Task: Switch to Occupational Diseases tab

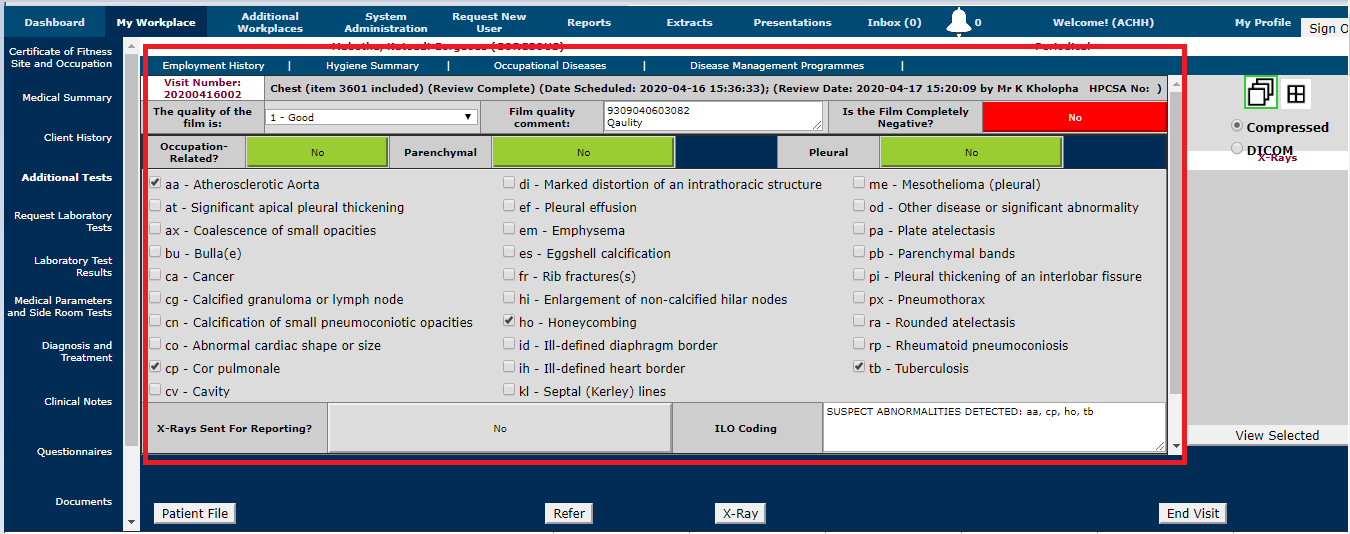Action: click(x=550, y=66)
